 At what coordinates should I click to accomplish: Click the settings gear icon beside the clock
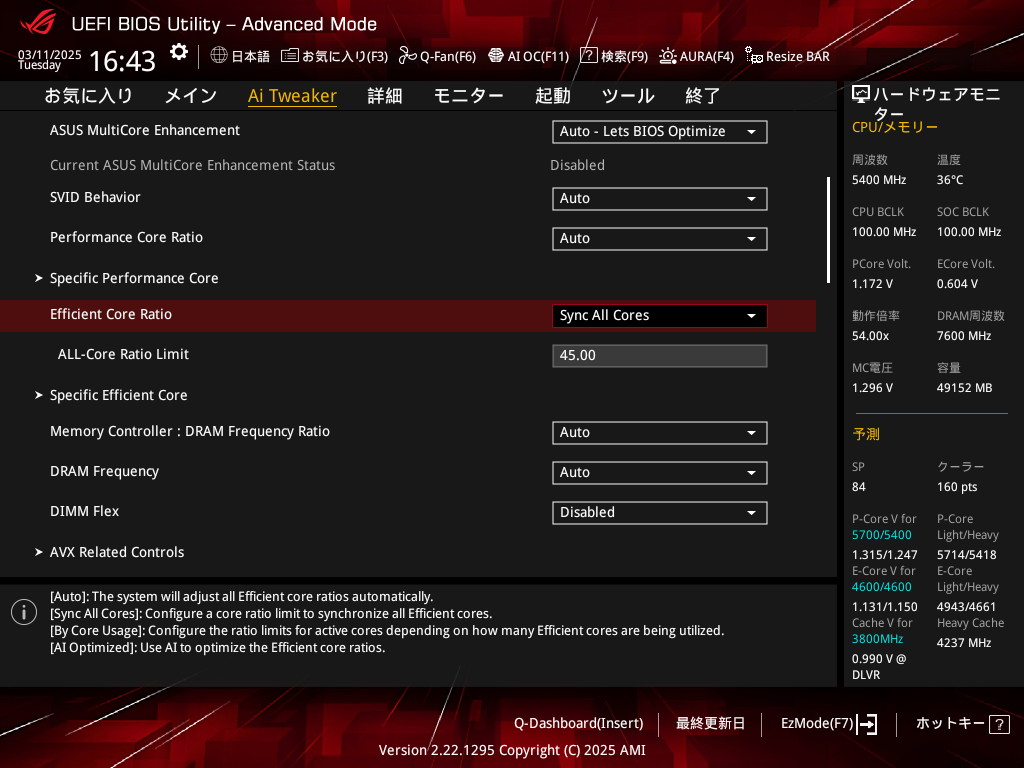[x=178, y=52]
